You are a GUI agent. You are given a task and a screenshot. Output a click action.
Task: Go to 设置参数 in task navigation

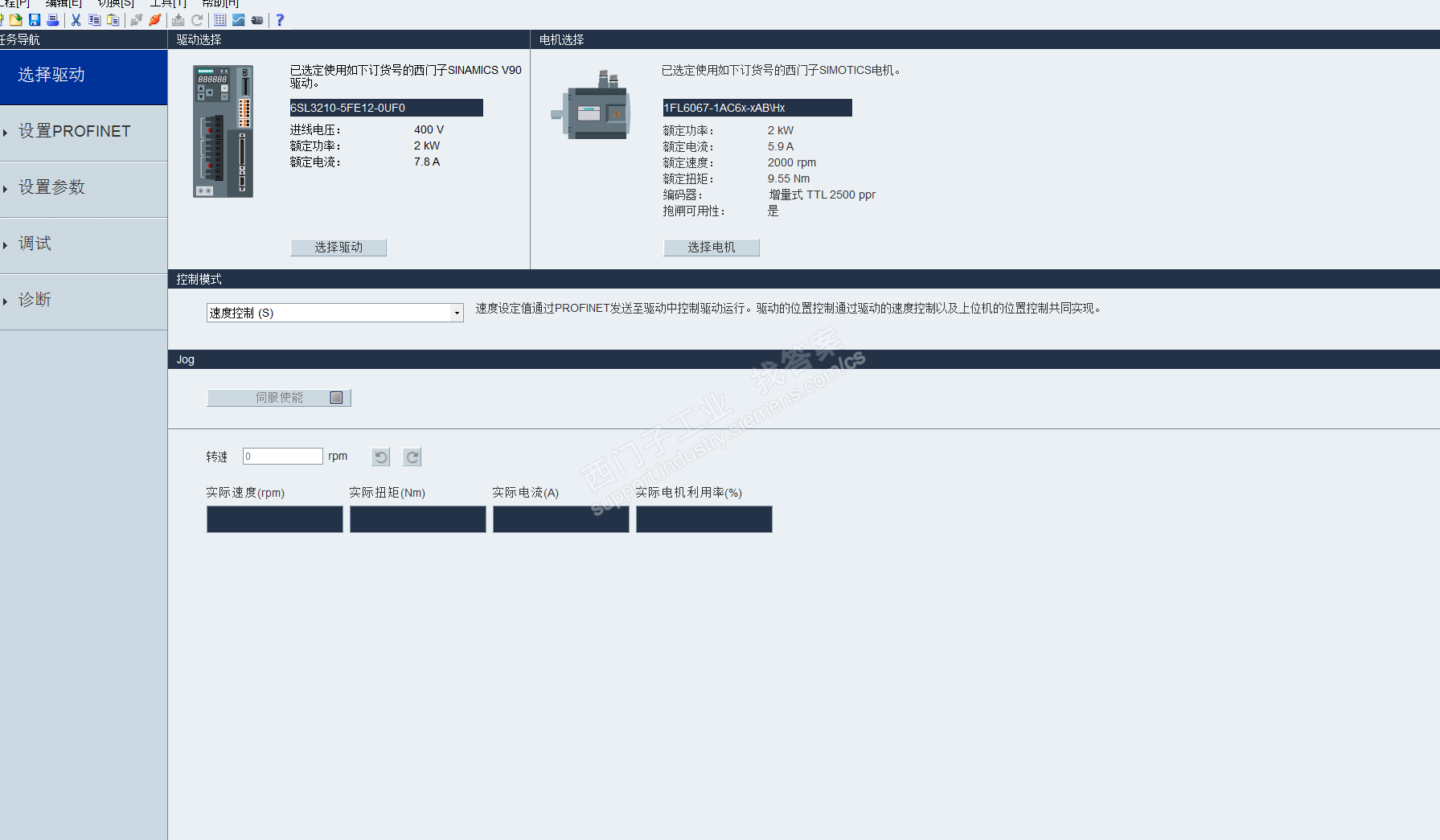tap(84, 190)
